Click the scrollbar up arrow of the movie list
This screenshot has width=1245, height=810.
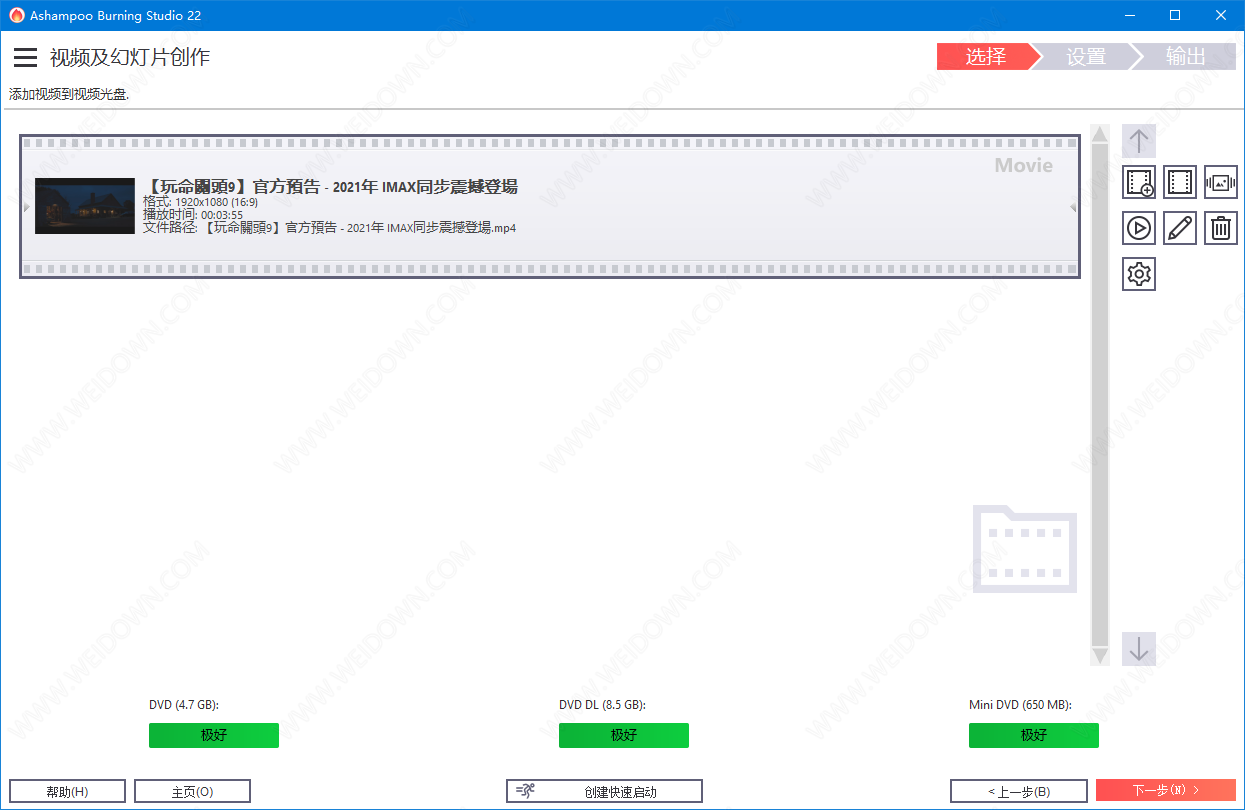click(x=1100, y=134)
